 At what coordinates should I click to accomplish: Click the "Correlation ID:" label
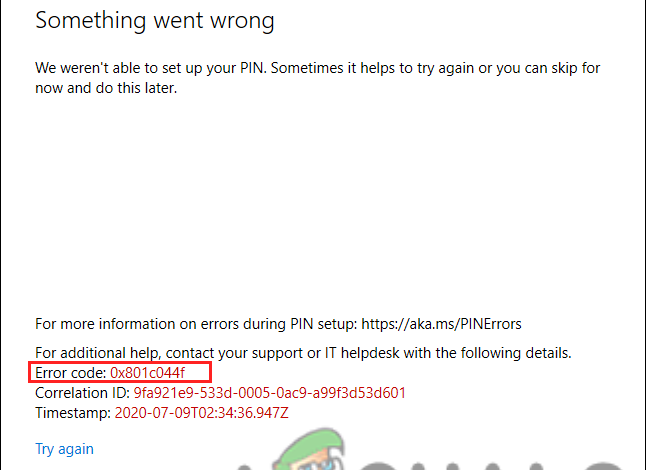point(83,393)
